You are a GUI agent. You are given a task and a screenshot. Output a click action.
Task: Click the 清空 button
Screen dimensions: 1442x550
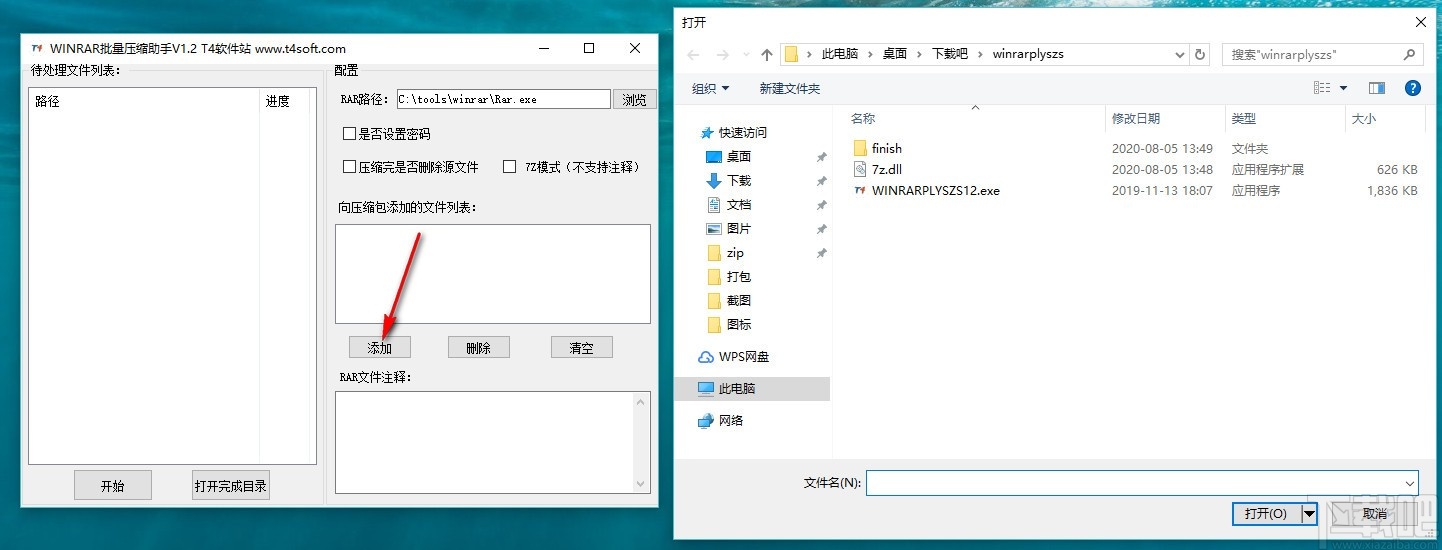582,347
